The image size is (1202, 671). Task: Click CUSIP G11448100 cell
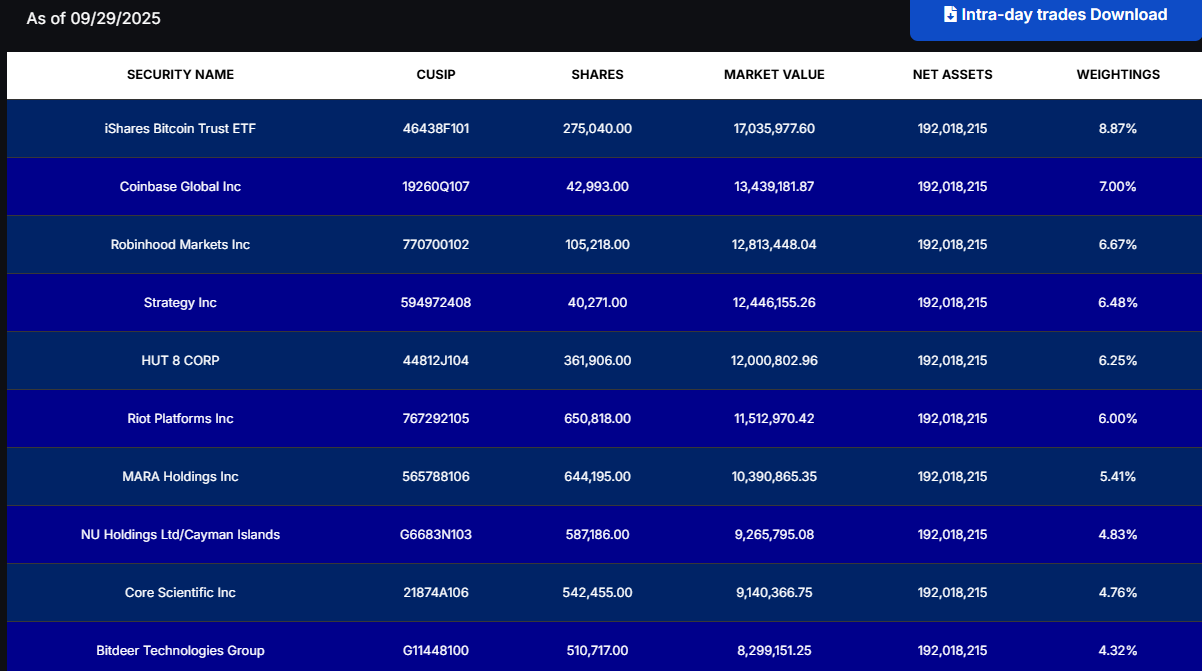(x=436, y=651)
